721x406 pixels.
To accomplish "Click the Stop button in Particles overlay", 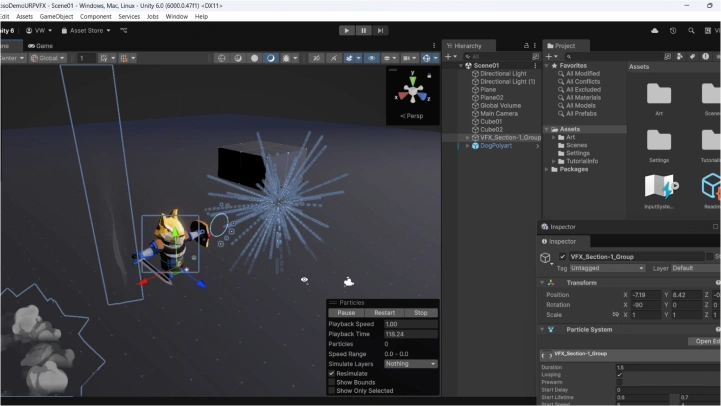I will point(421,313).
